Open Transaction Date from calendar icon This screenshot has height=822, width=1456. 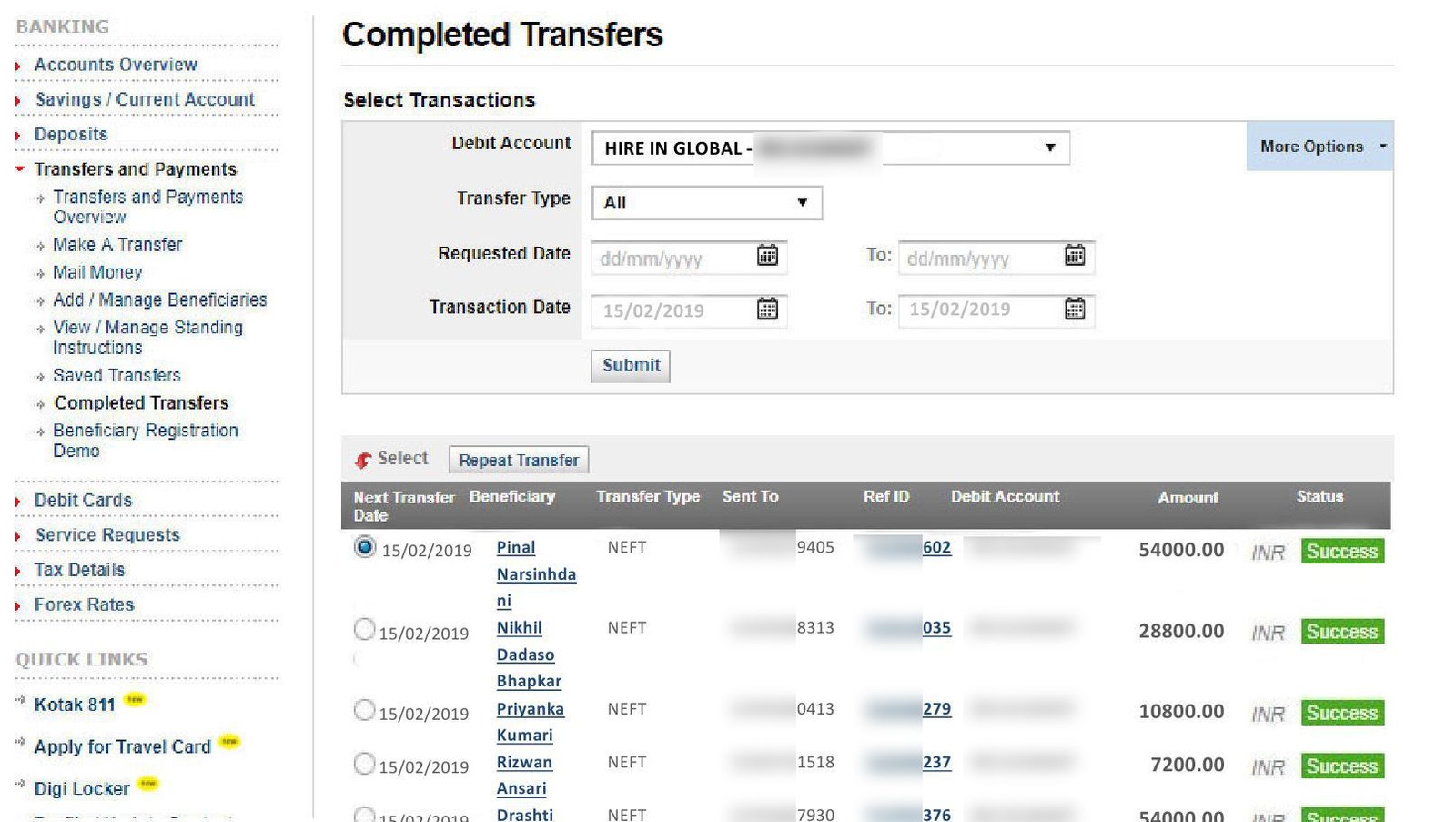[x=767, y=310]
